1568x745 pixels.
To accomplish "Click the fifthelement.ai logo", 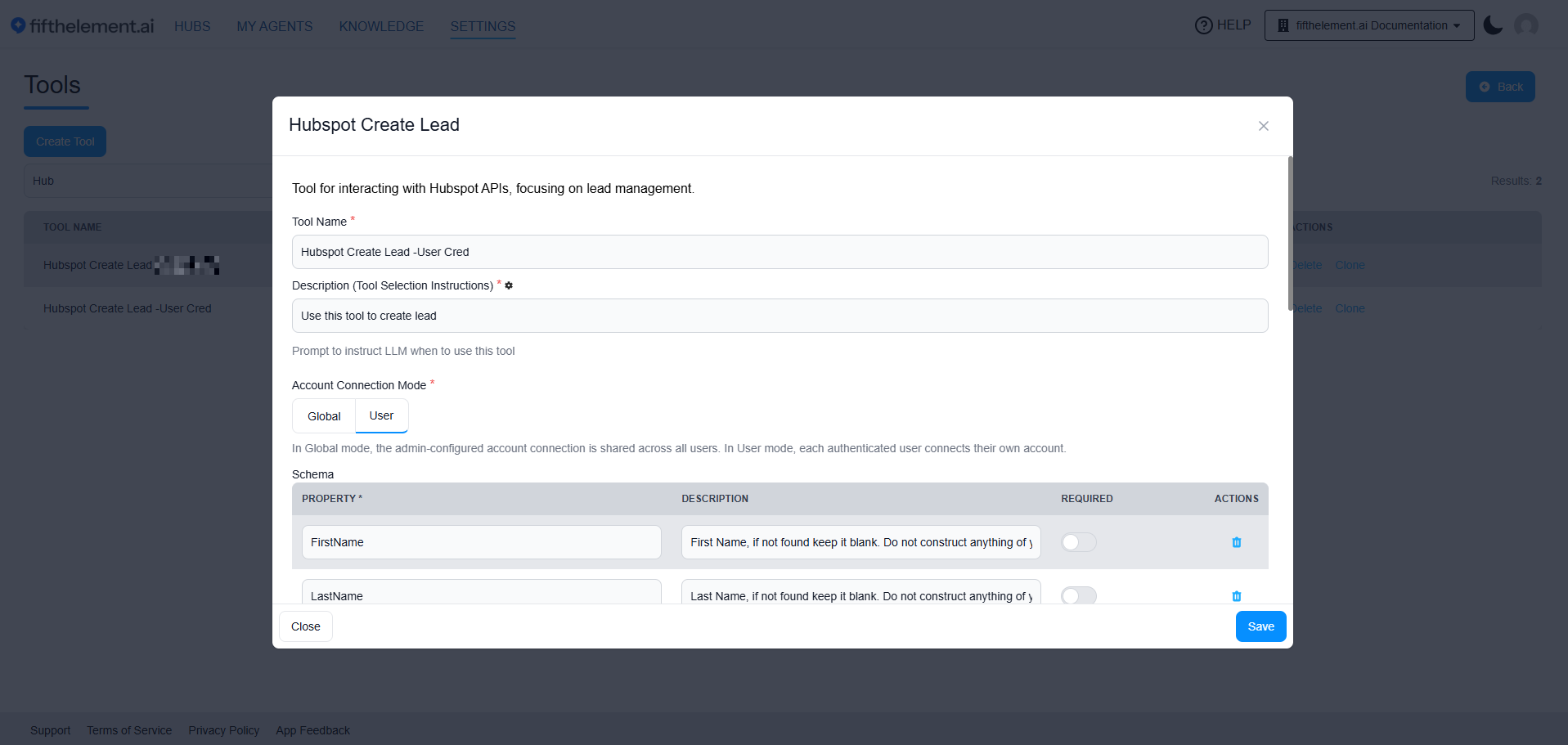I will point(82,26).
